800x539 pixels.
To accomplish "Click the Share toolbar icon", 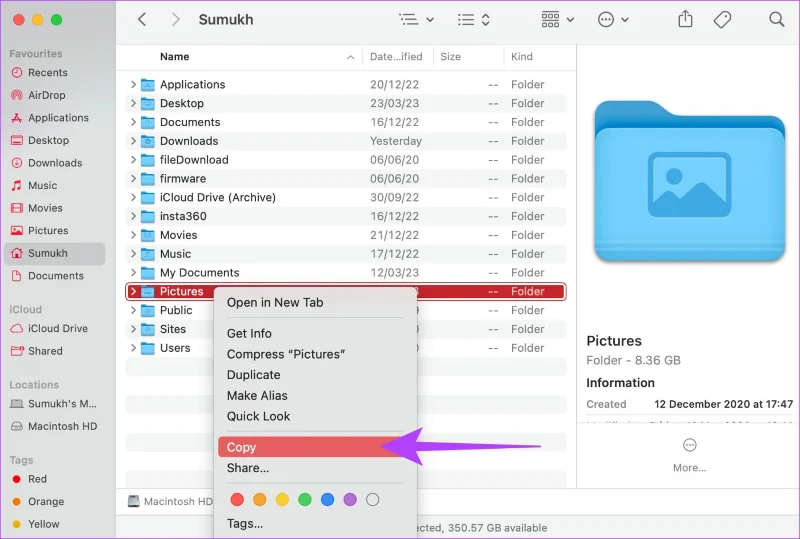I will [685, 19].
